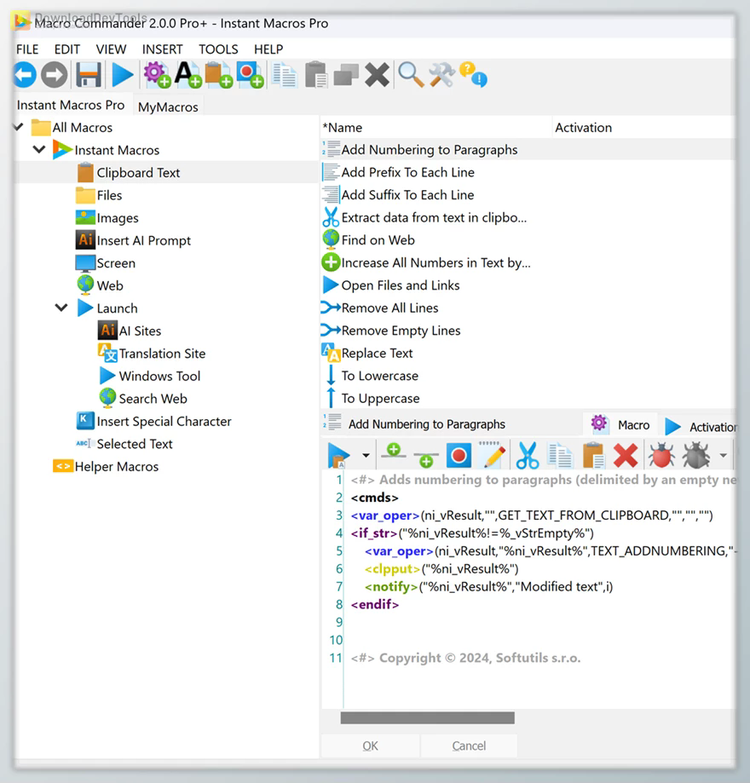
Task: Select the Activation tab in editor
Action: pyautogui.click(x=701, y=426)
